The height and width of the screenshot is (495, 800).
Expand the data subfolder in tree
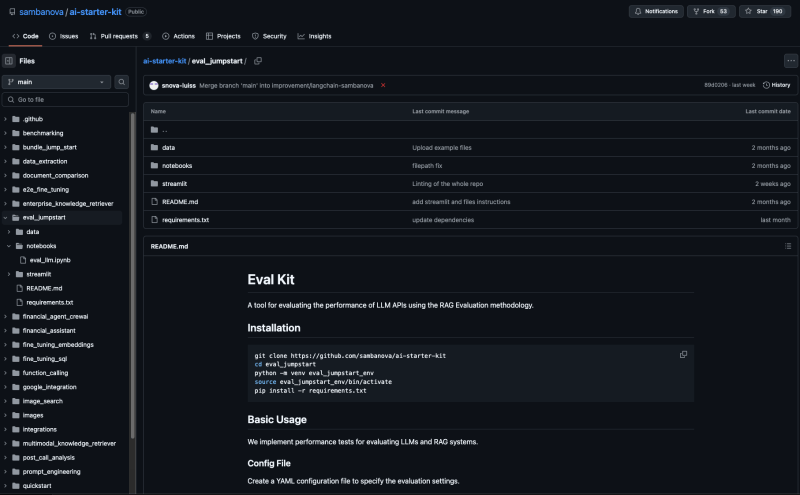[9, 232]
